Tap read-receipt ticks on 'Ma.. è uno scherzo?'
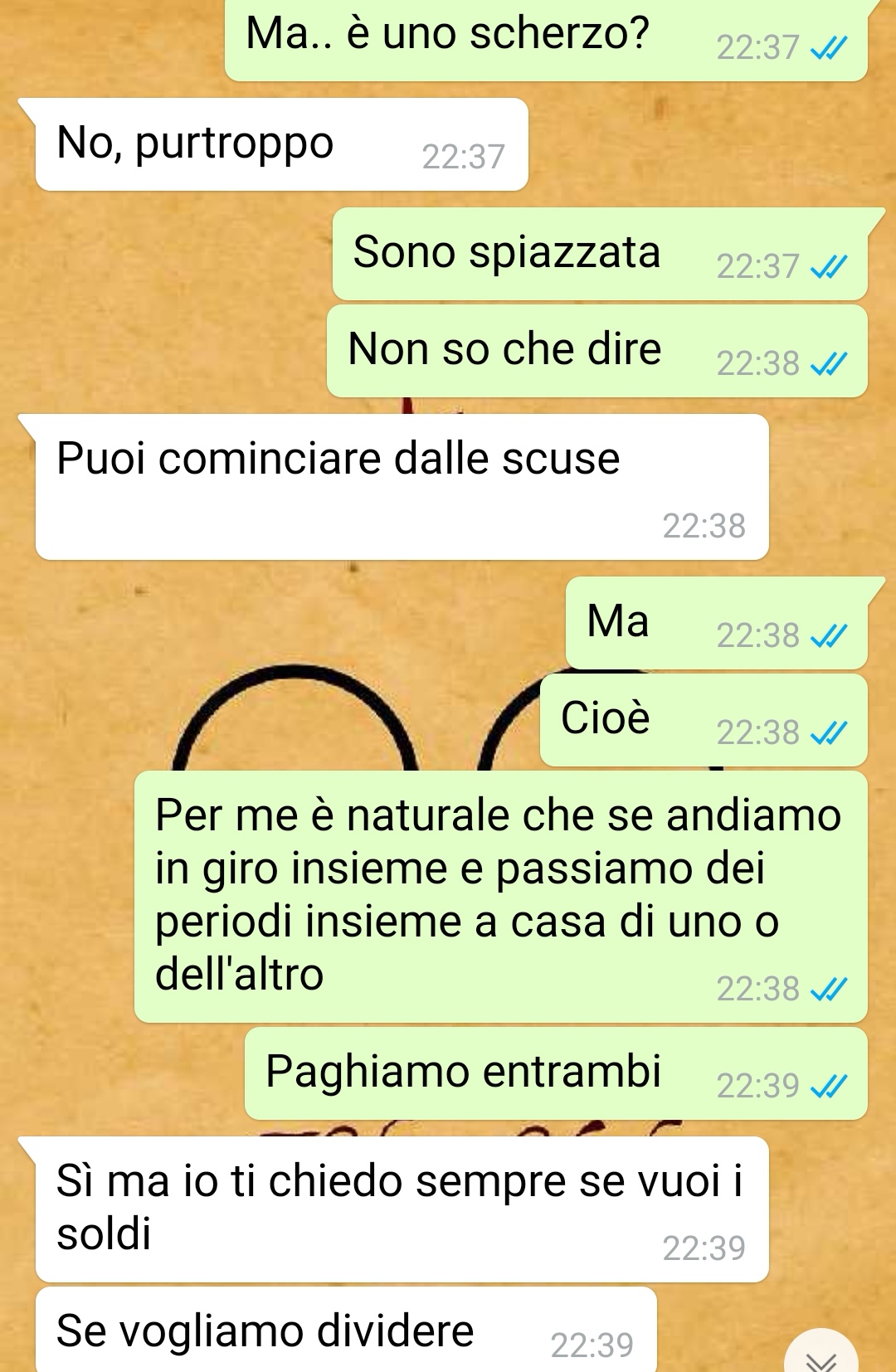Screen dimensions: 896x1372 (x=828, y=49)
